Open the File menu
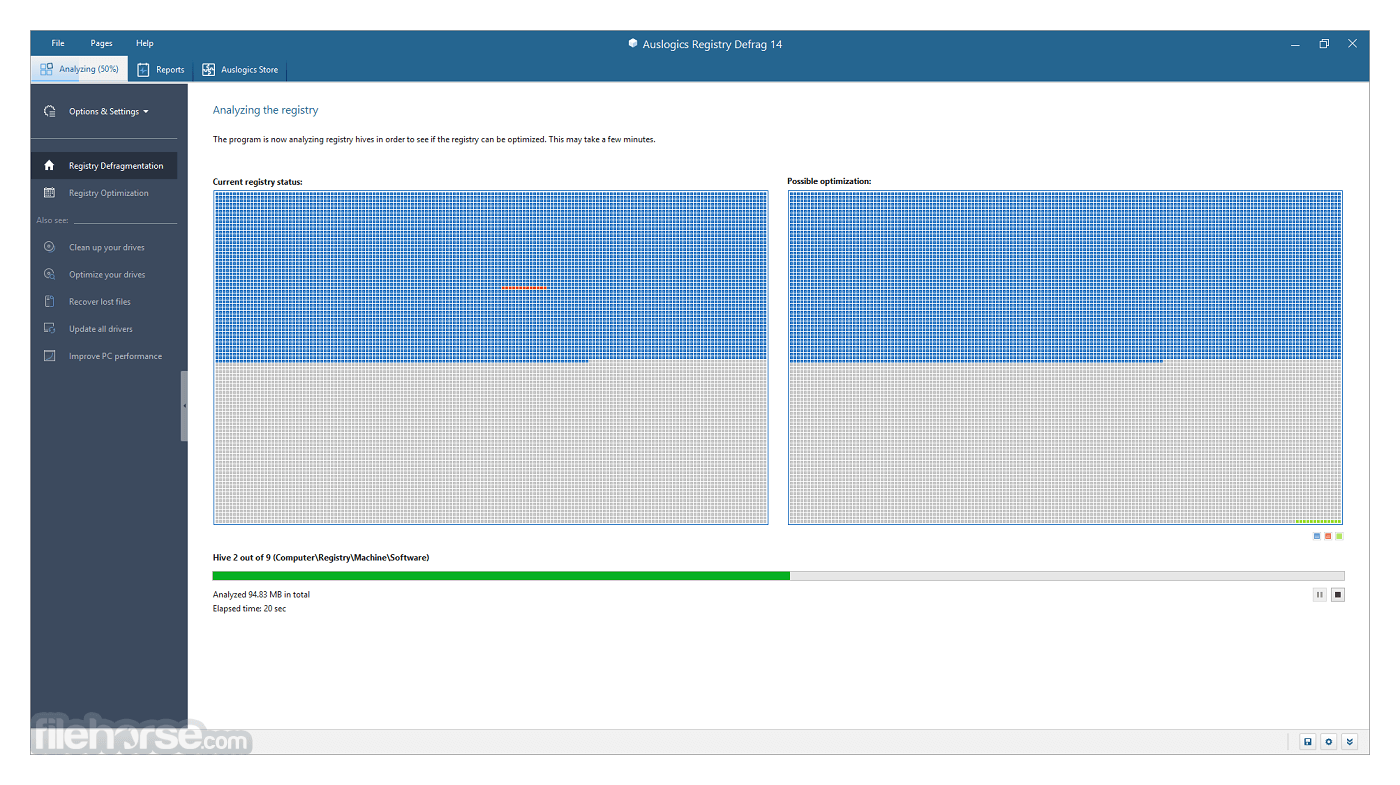The image size is (1400, 785). point(58,43)
